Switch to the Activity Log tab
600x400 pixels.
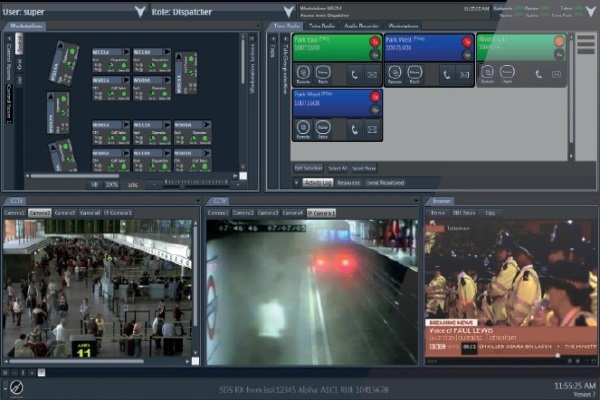pos(318,183)
